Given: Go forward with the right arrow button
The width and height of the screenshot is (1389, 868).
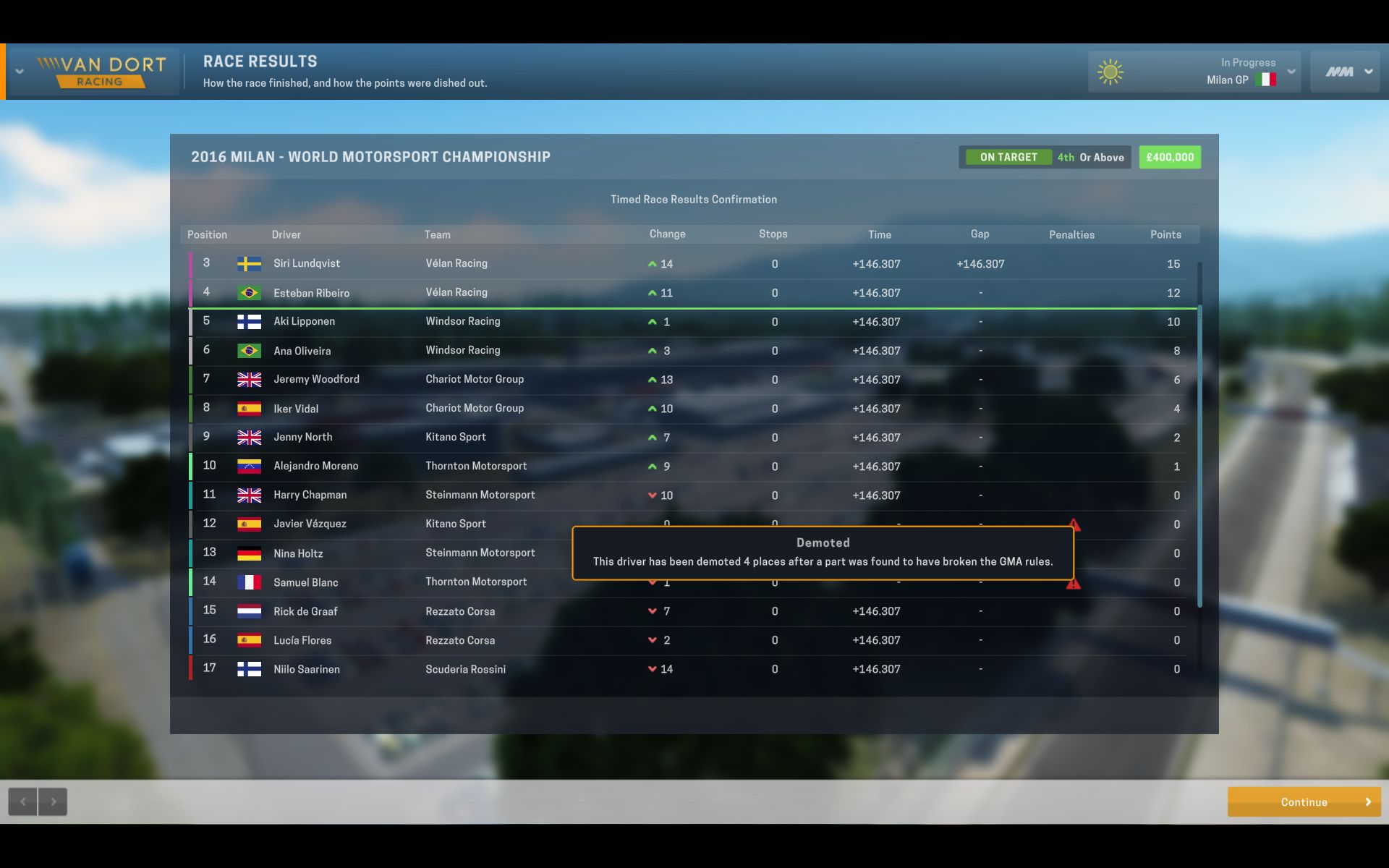Looking at the screenshot, I should [53, 801].
